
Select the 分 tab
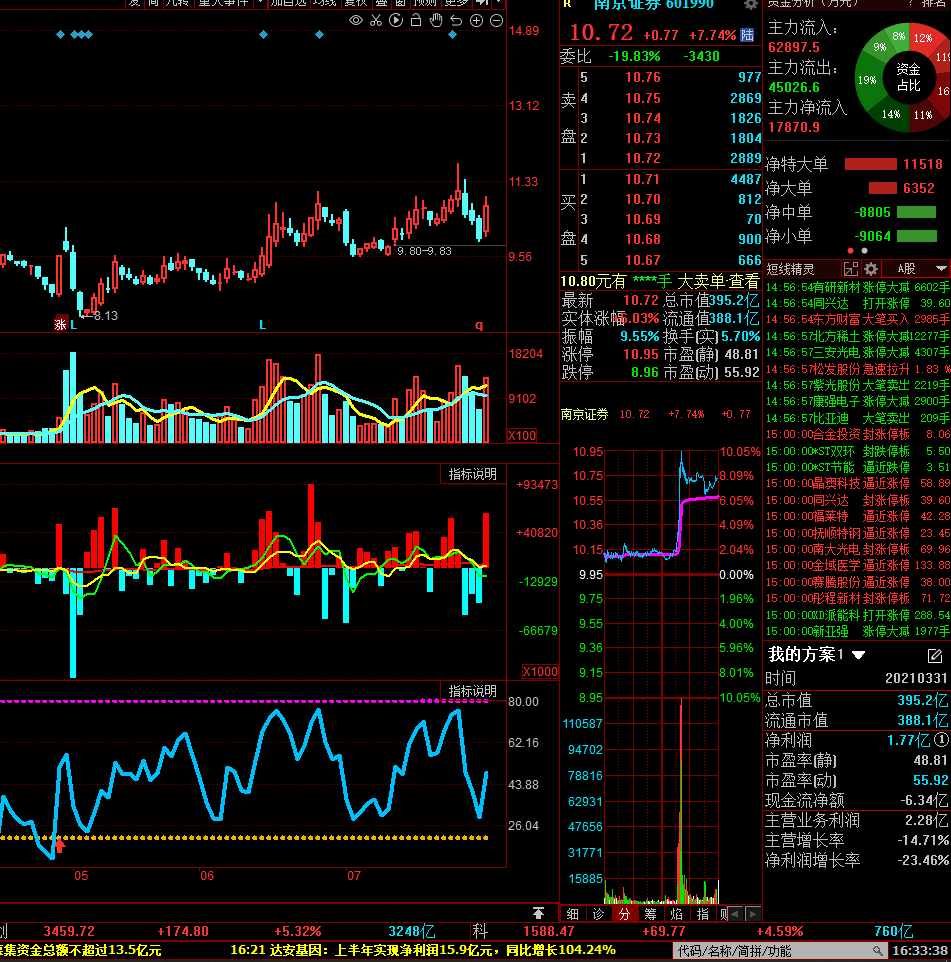(625, 914)
